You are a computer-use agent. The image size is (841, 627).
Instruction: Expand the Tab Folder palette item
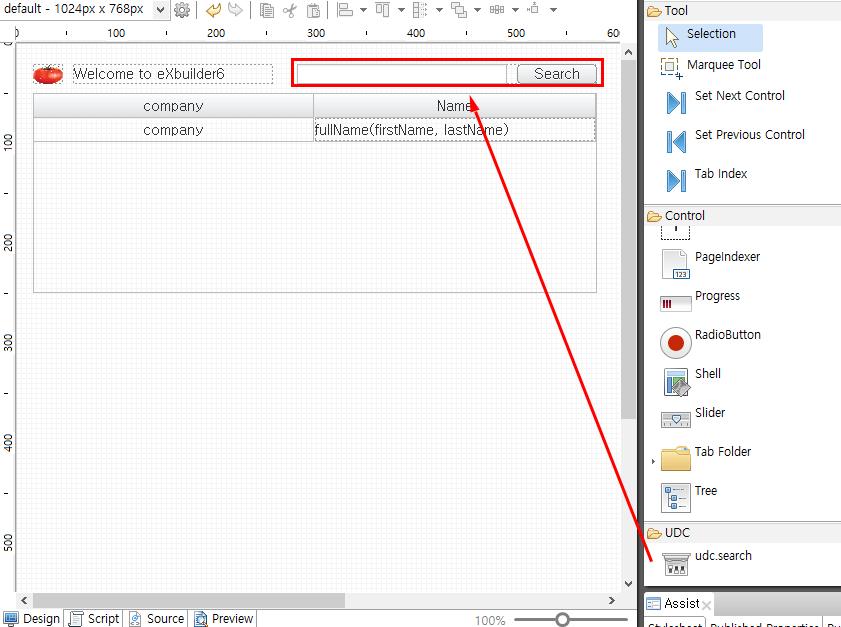click(653, 461)
